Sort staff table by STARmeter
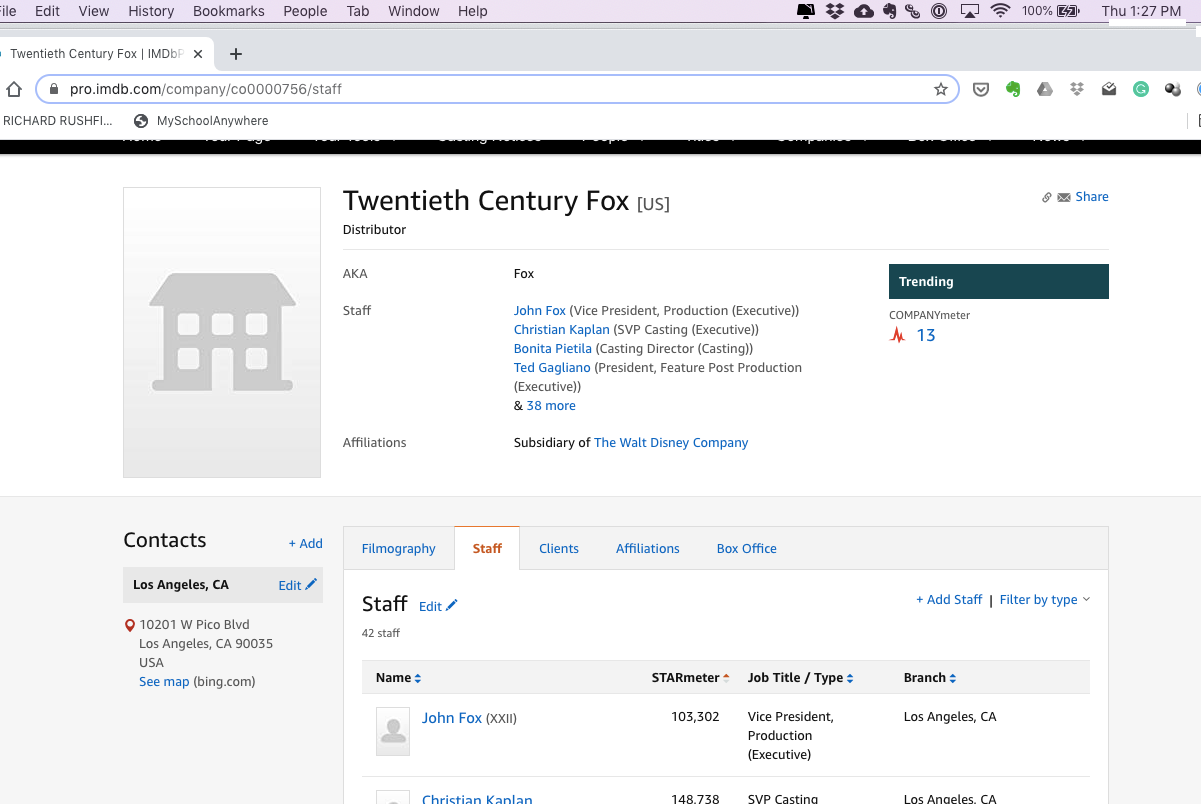The width and height of the screenshot is (1201, 804). (x=690, y=678)
